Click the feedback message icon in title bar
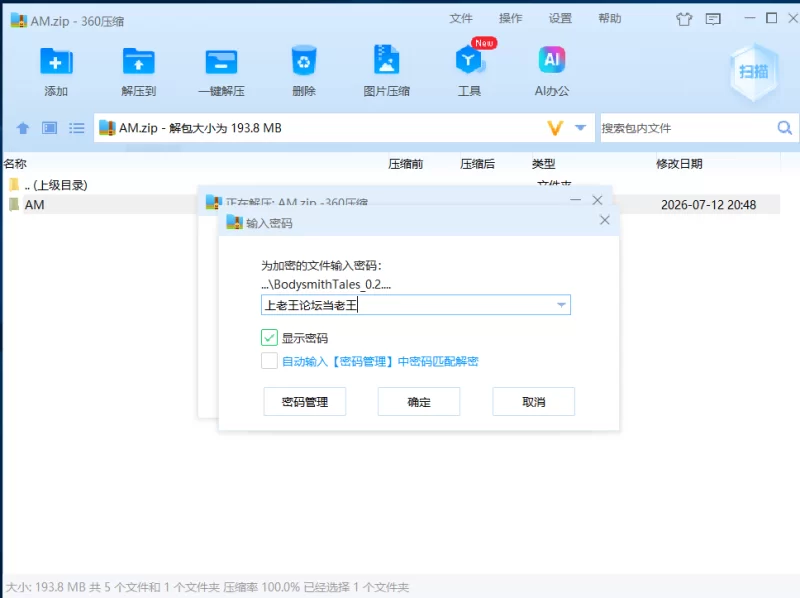The width and height of the screenshot is (800, 598). [x=713, y=19]
